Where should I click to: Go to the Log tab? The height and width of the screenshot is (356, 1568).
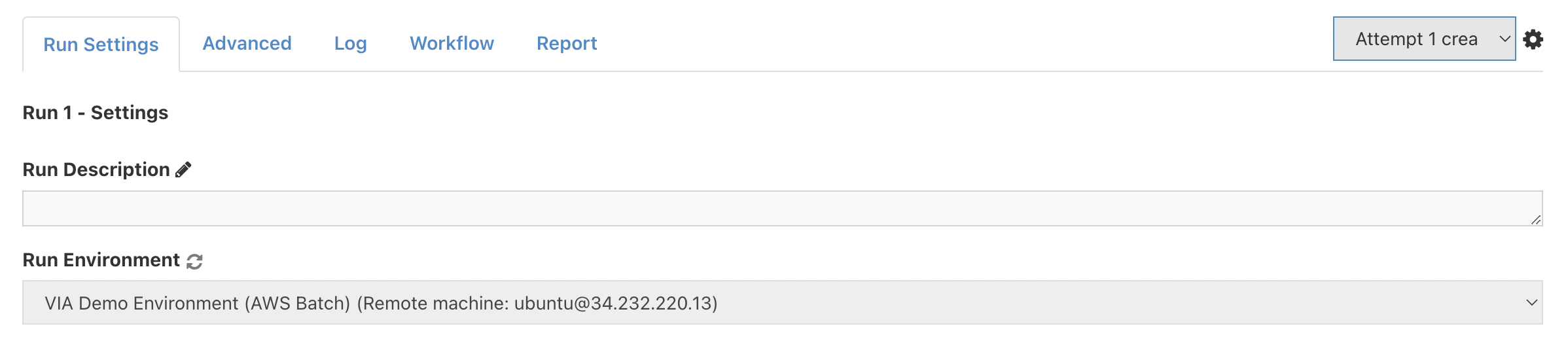pos(350,43)
